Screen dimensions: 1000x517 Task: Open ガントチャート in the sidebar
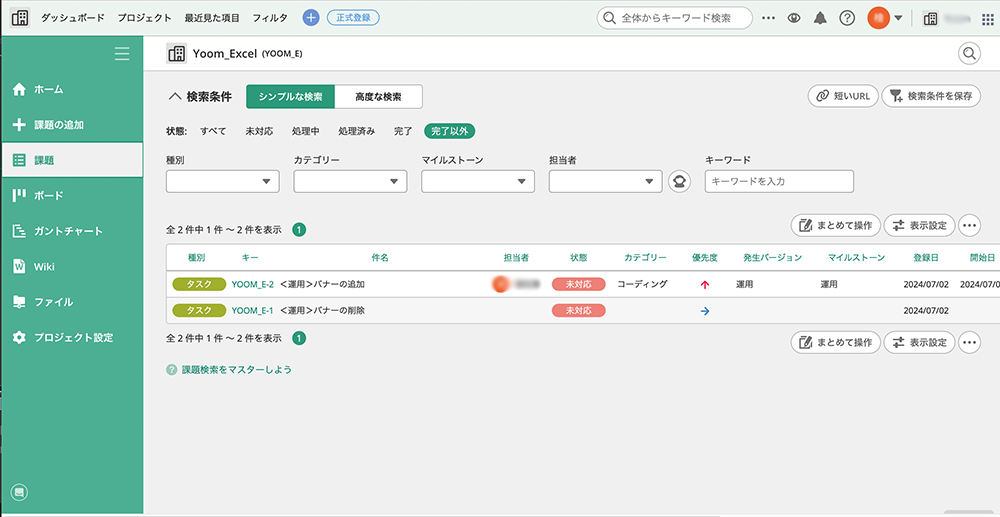68,231
